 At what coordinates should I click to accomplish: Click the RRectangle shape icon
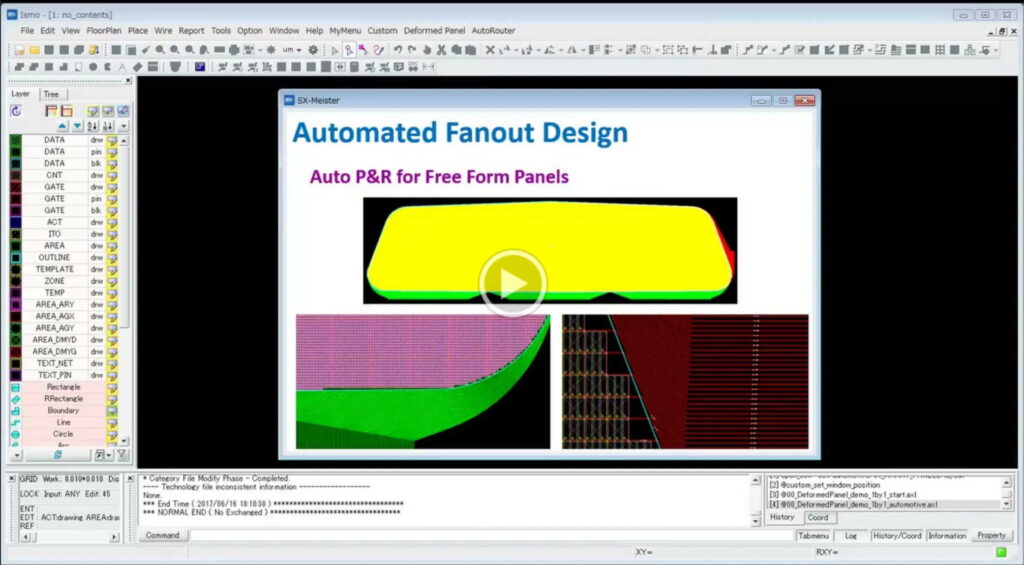(16, 399)
